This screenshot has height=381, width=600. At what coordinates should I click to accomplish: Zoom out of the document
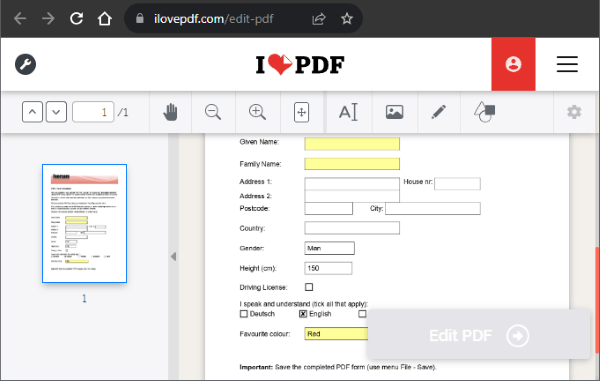213,112
